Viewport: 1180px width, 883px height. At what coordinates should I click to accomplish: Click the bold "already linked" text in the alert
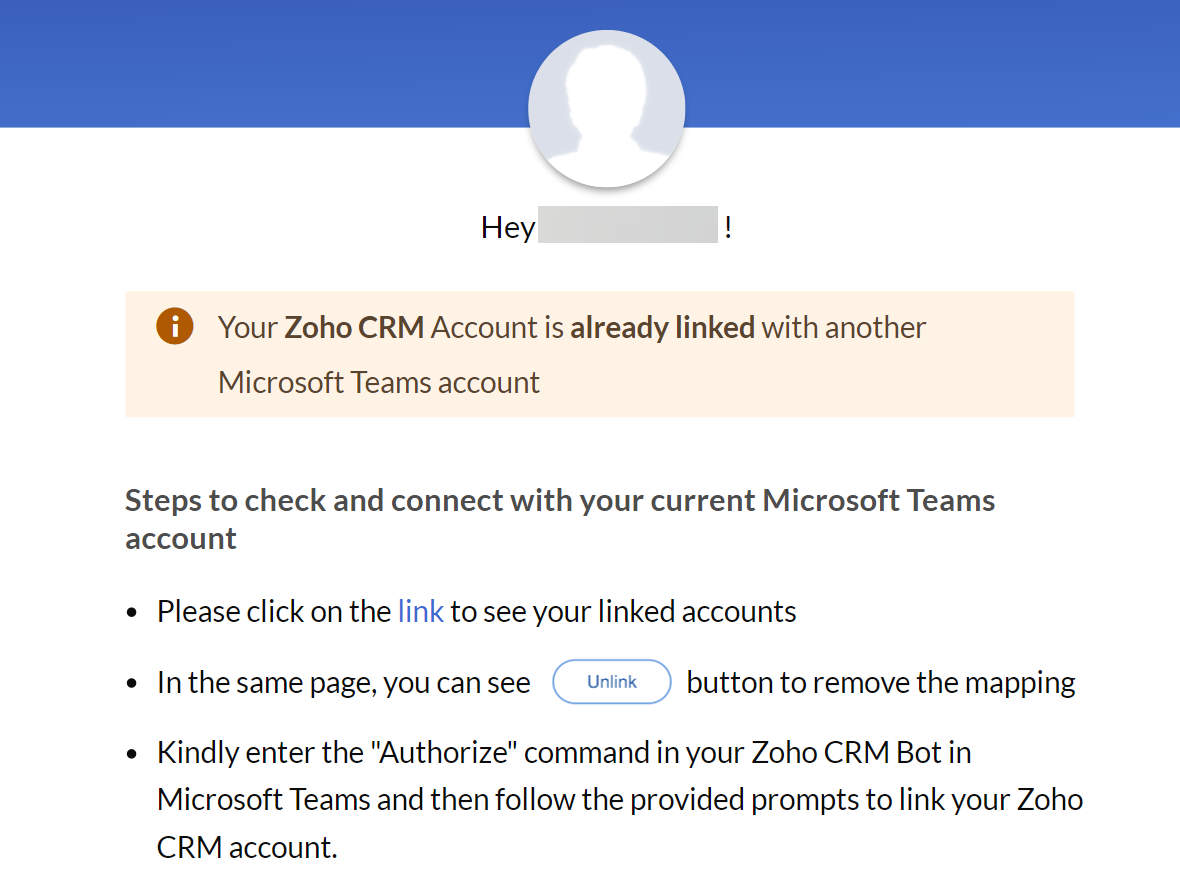pos(662,327)
